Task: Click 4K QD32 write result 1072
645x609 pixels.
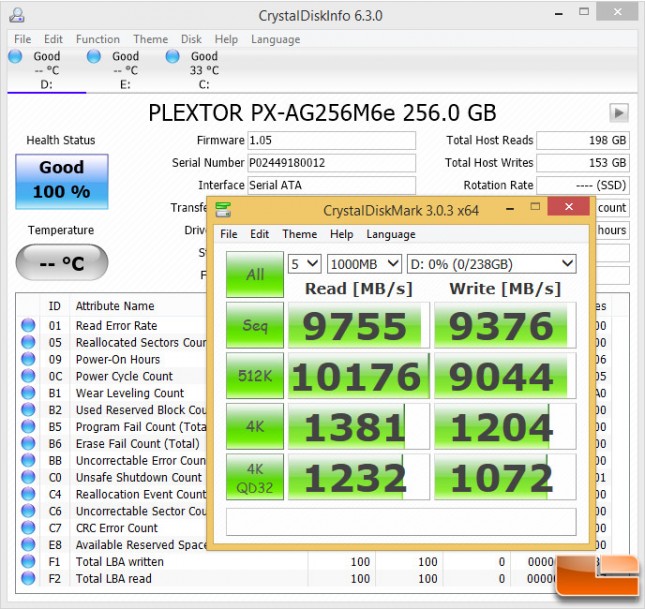Action: click(x=505, y=477)
